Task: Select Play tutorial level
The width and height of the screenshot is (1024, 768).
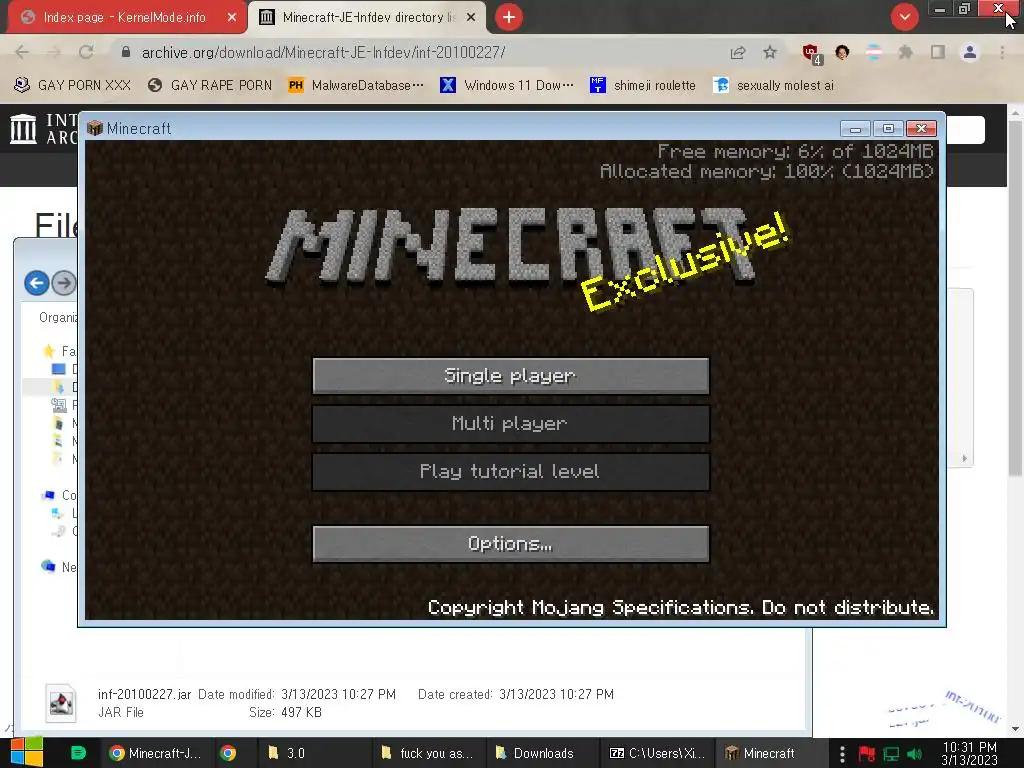Action: (x=511, y=472)
